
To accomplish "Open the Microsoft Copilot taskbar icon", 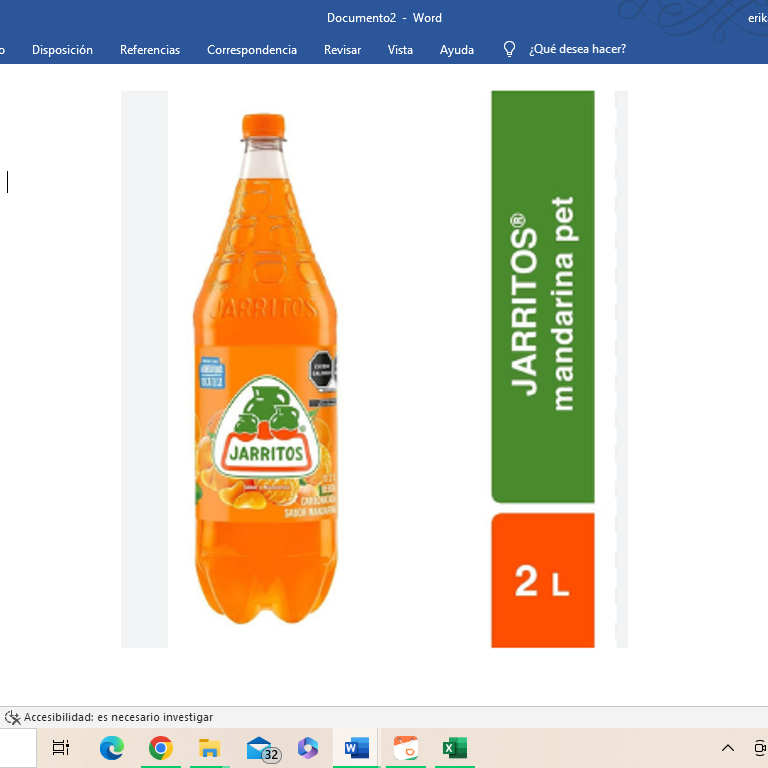I will (308, 748).
